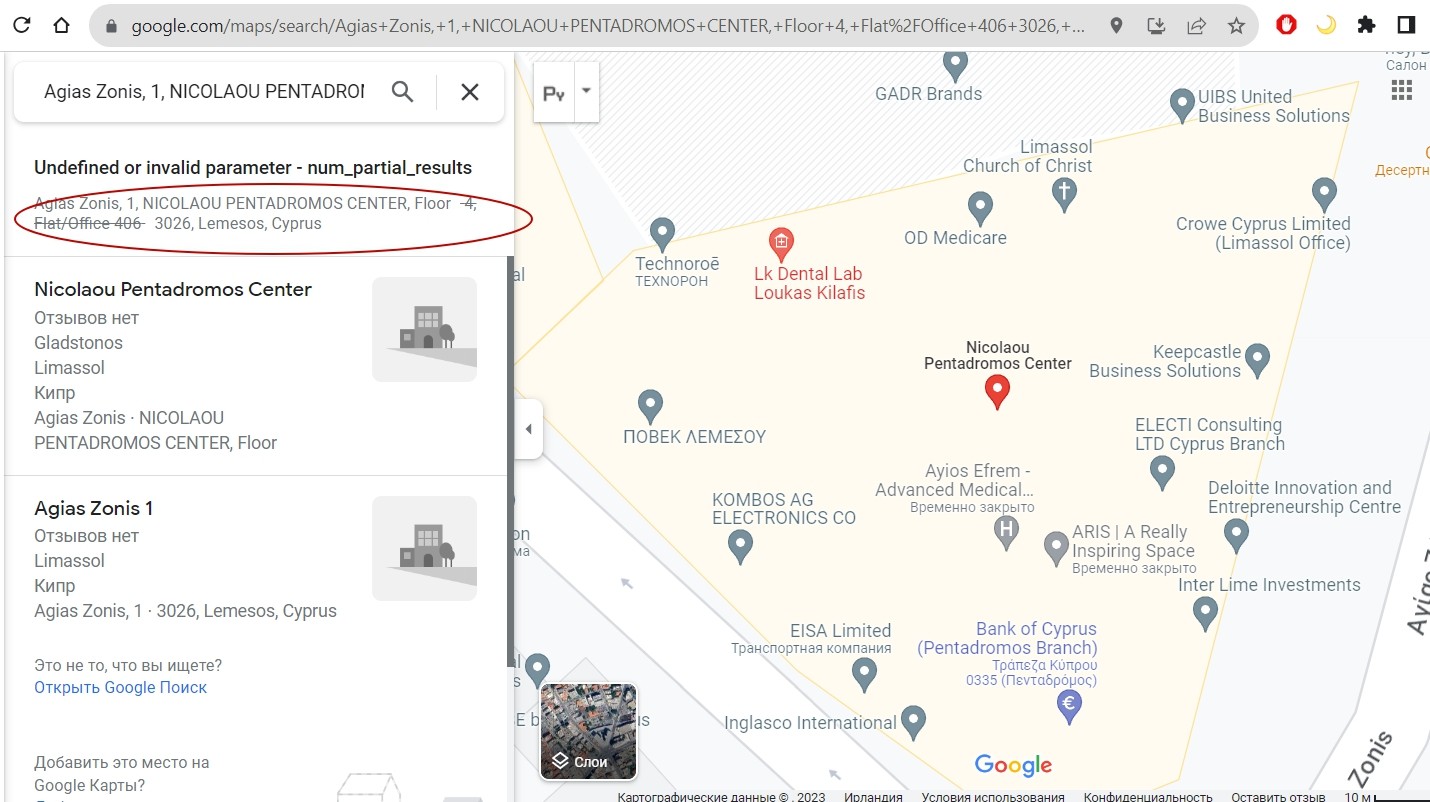Screen dimensions: 1430x802
Task: Switch map layers with the Слои thumbnail
Action: (x=588, y=731)
